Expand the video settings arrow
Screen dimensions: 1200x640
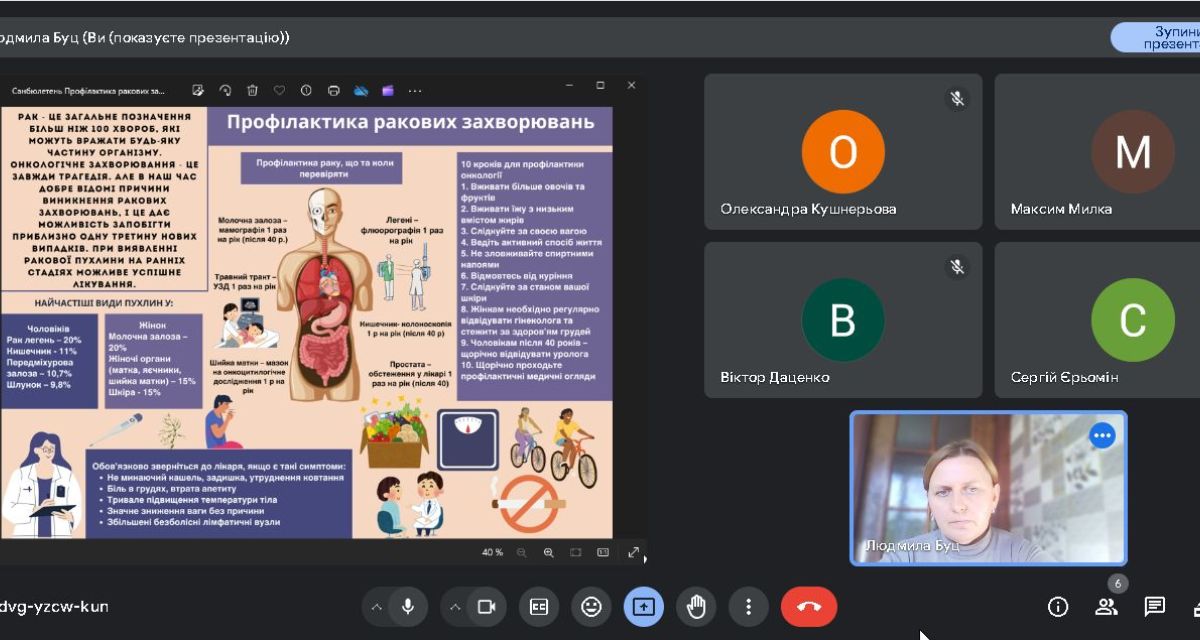coord(456,607)
